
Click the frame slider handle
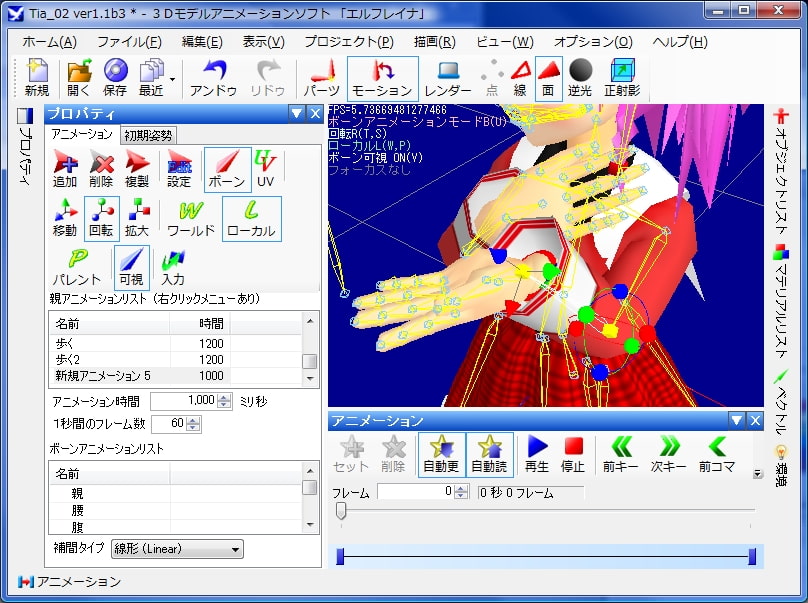coord(341,511)
